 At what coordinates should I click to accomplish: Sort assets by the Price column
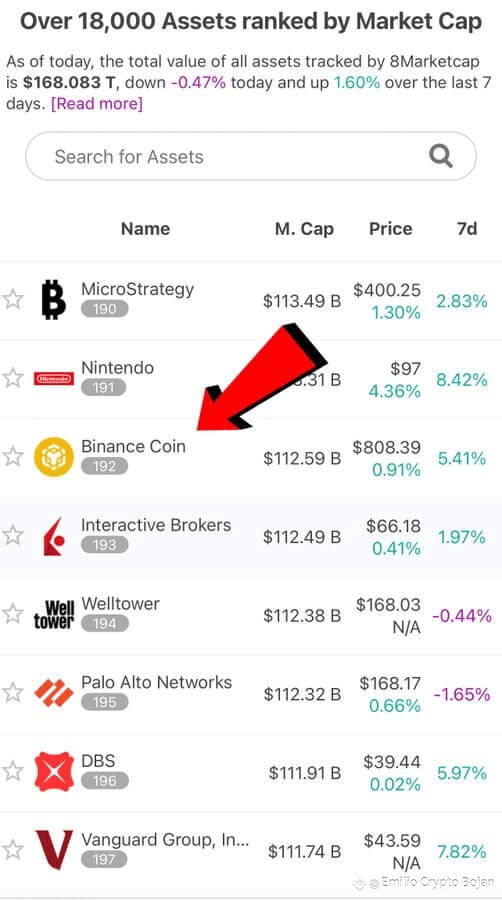391,228
